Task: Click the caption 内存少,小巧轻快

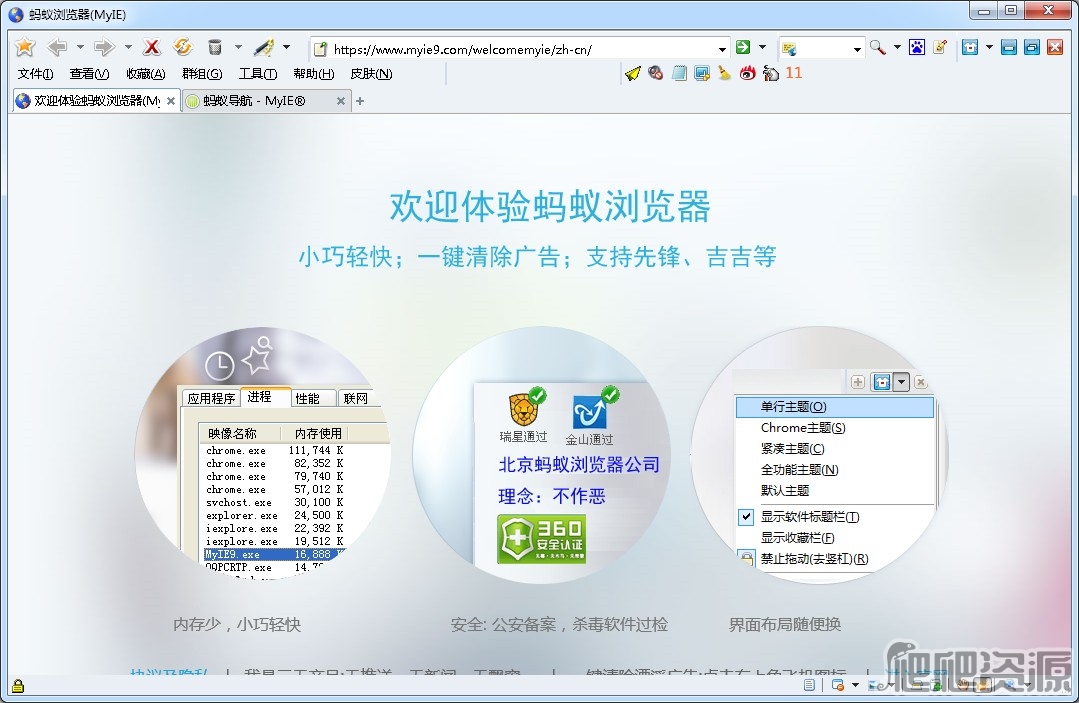Action: [237, 625]
